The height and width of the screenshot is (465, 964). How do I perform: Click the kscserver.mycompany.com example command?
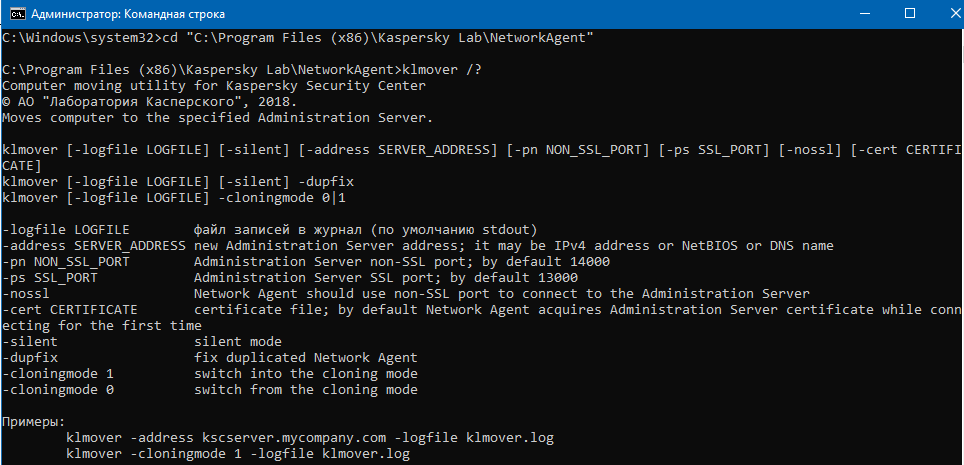click(310, 438)
